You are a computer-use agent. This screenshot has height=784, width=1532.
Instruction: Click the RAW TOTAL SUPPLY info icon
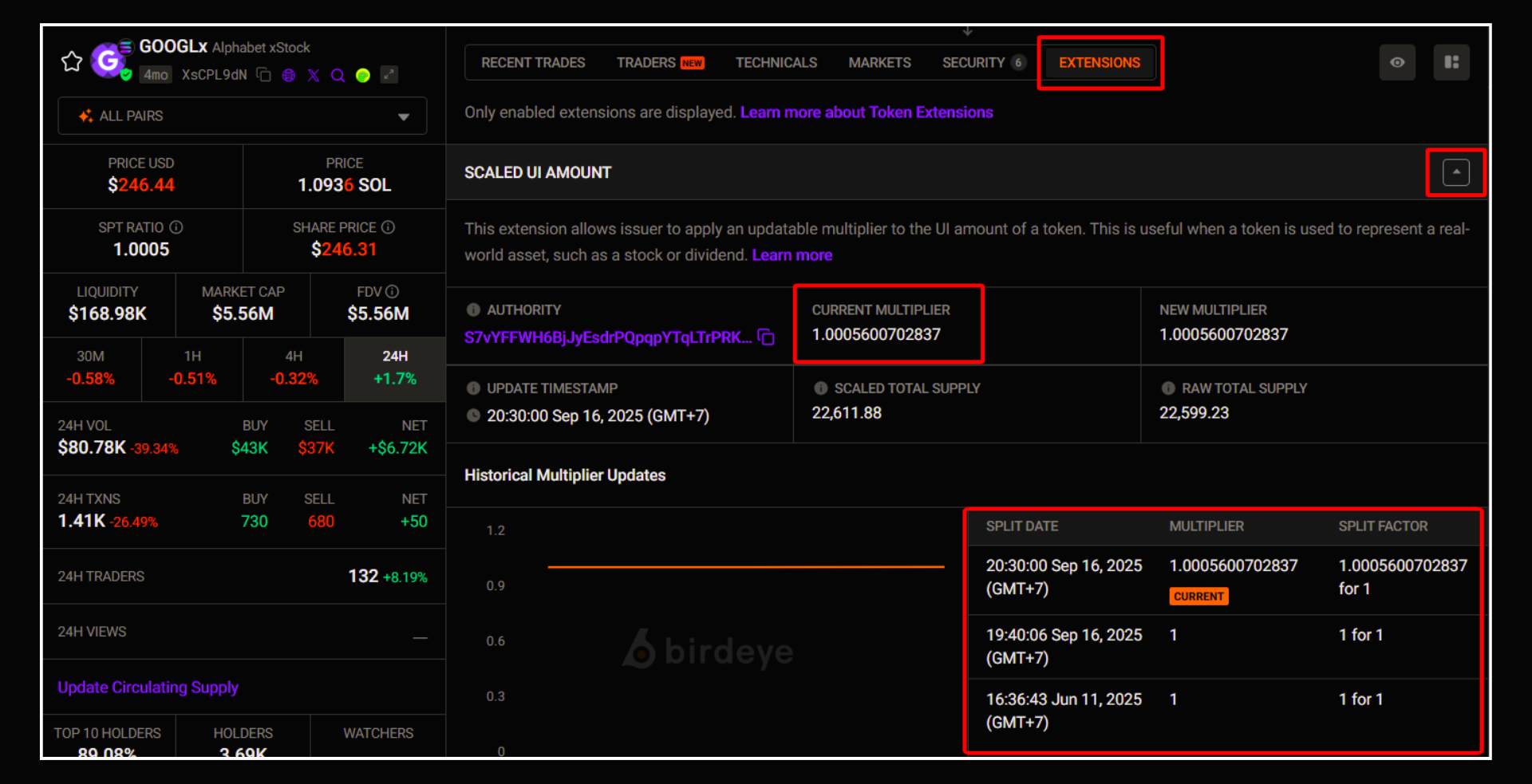pyautogui.click(x=1168, y=388)
